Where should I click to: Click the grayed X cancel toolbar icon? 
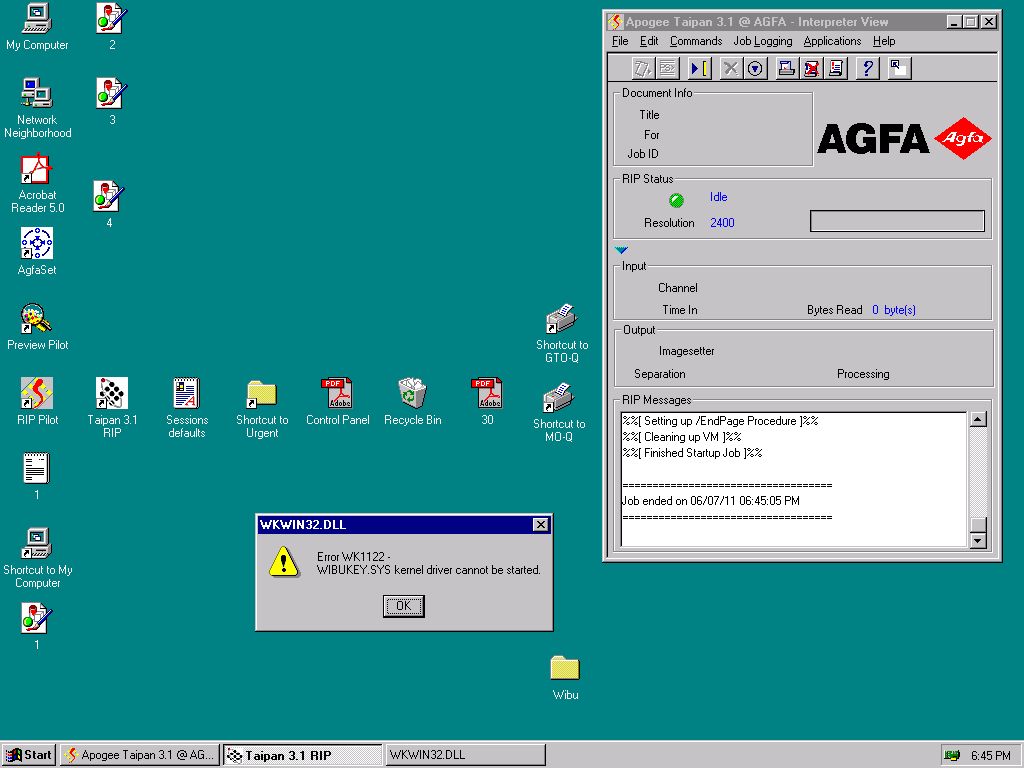731,69
